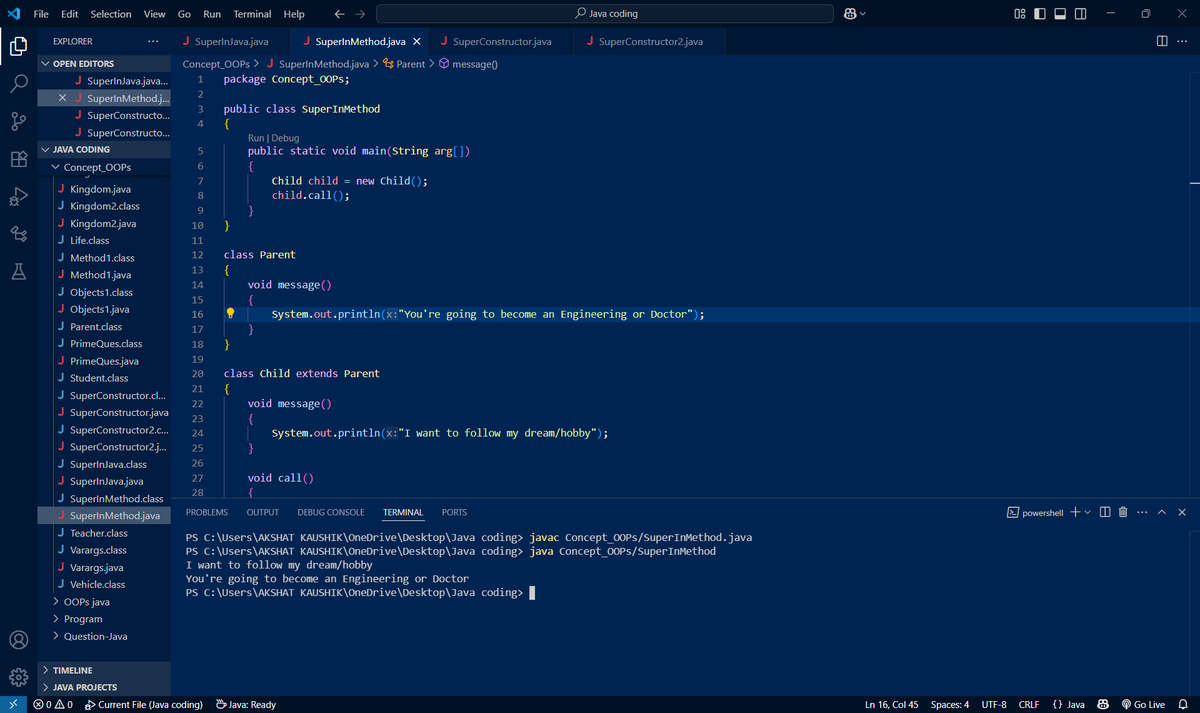Open the editor More Actions ellipsis
Viewport: 1200px width, 713px height.
pos(1182,41)
